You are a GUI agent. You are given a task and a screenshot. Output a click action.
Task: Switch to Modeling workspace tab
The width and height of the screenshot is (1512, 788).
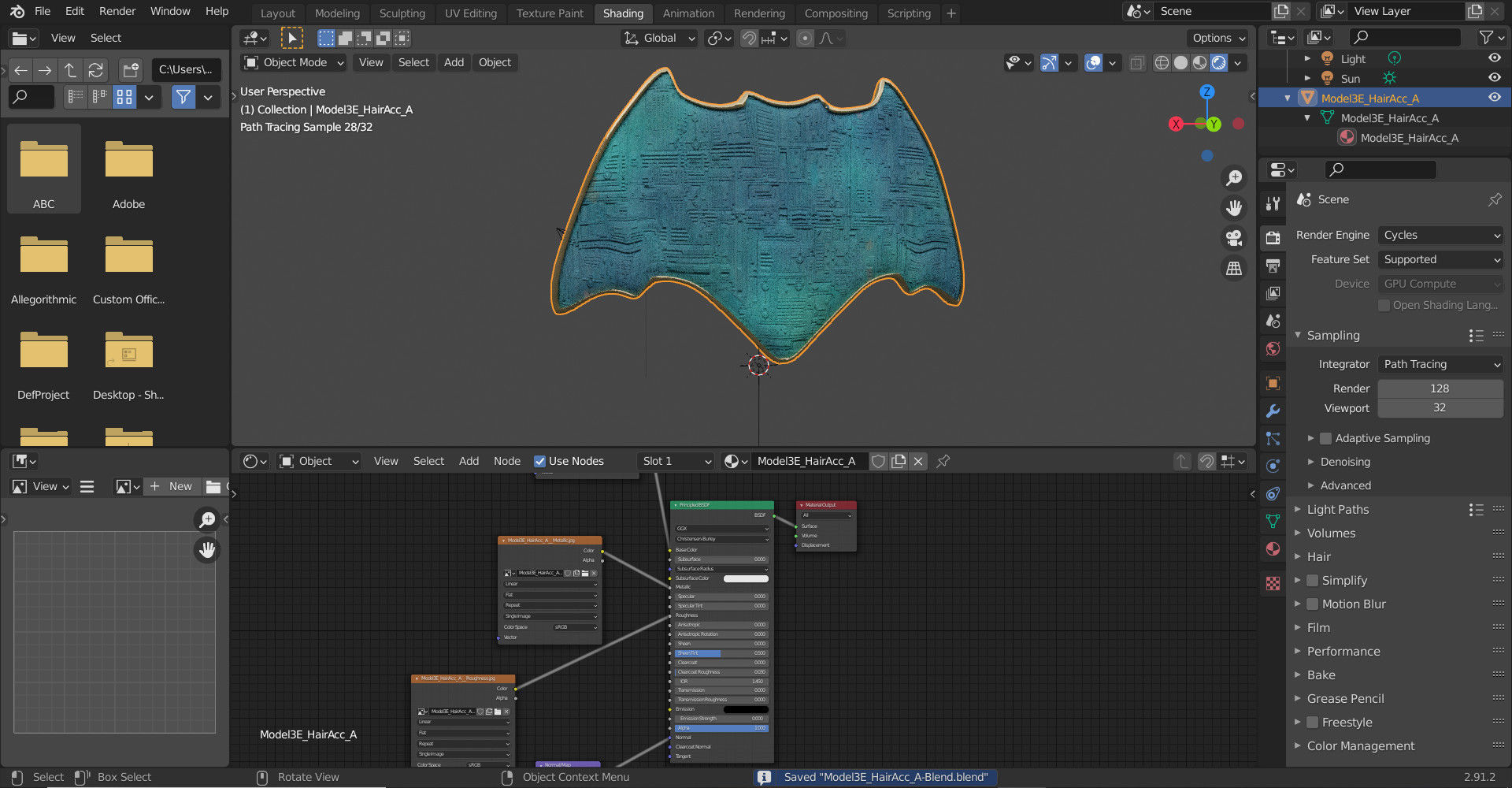coord(337,13)
